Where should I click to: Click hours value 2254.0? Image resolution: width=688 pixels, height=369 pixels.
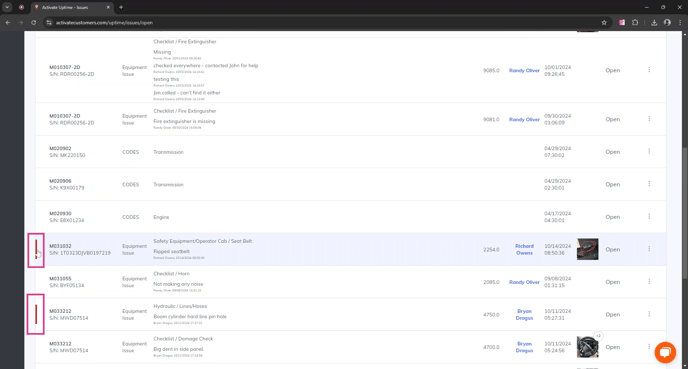[491, 250]
